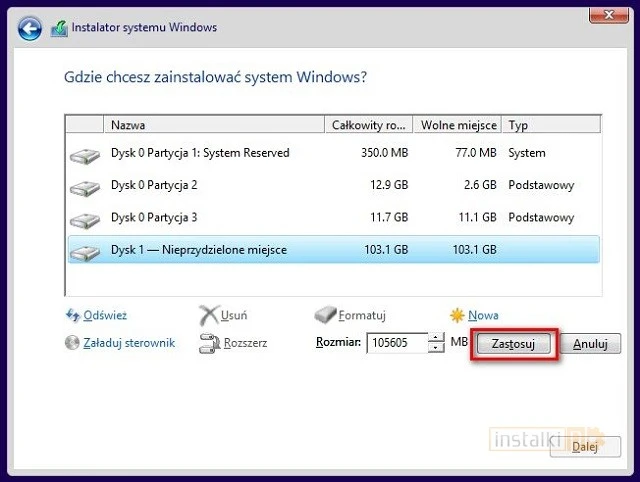The height and width of the screenshot is (482, 640).
Task: Select the Dysk 0 Partycja 3 row
Action: pyautogui.click(x=333, y=217)
